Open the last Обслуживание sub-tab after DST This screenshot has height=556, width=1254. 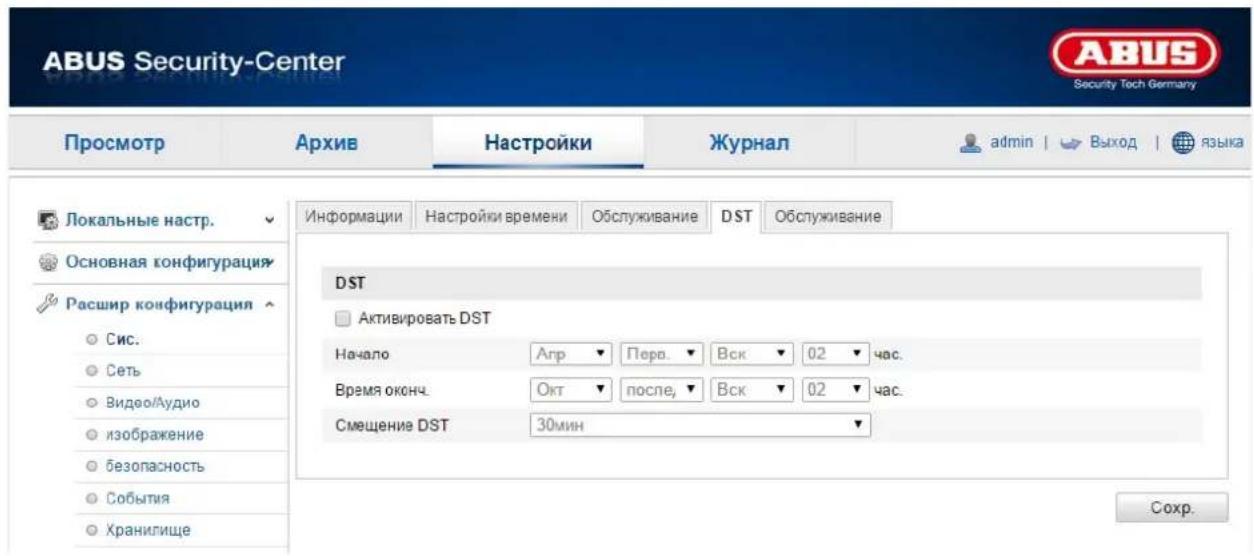(x=827, y=217)
